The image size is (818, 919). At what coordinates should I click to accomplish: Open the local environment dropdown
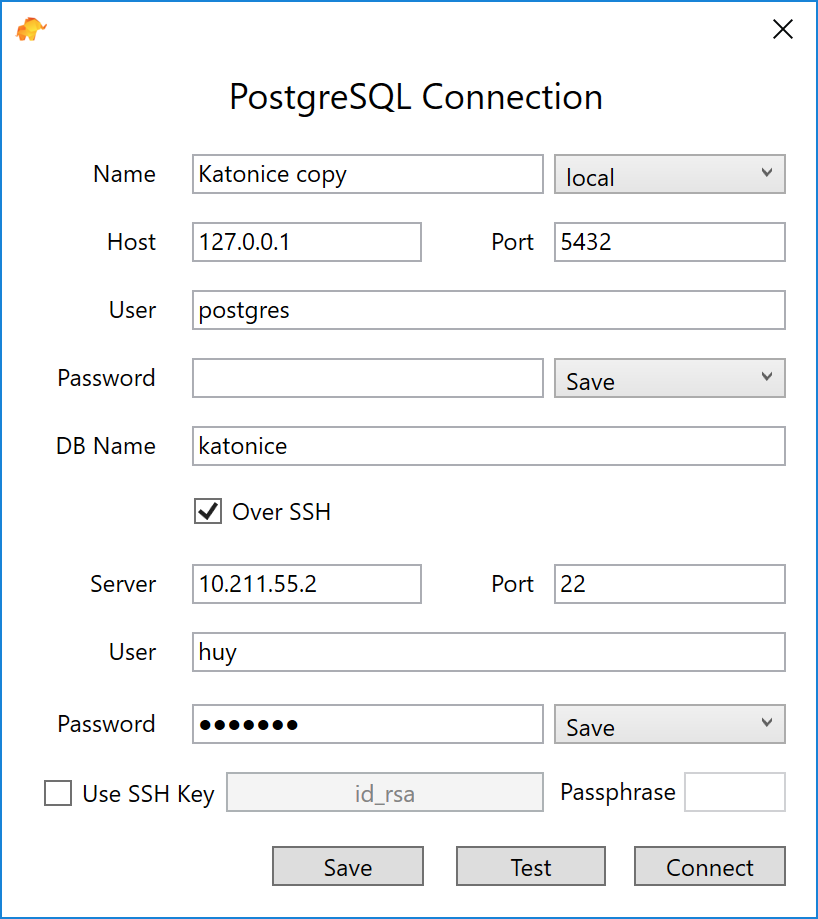670,174
